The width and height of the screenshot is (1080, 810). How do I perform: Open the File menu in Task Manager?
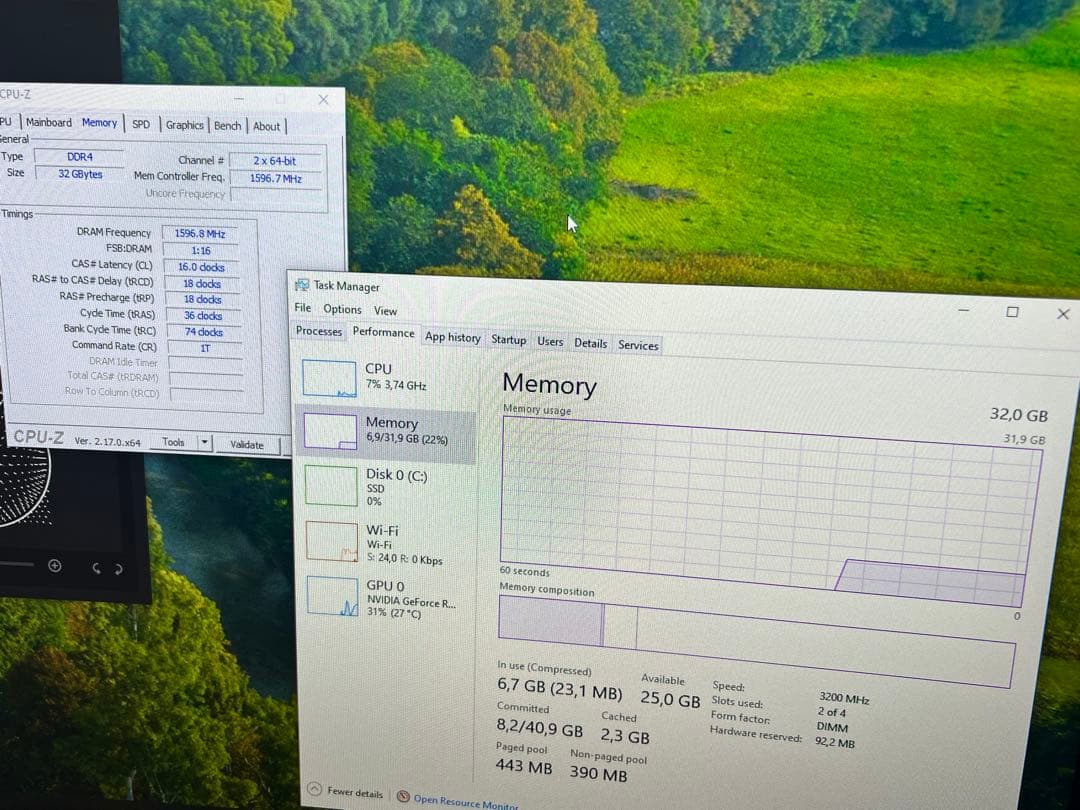click(x=302, y=308)
